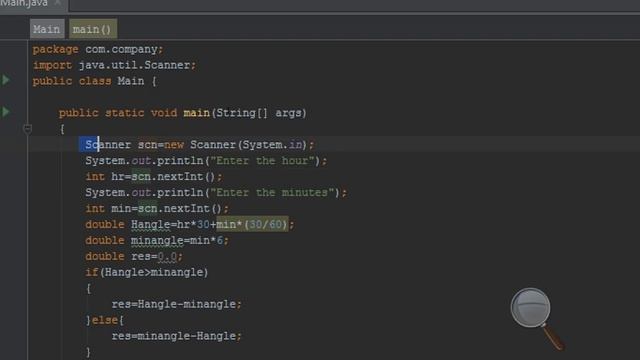The width and height of the screenshot is (640, 360).
Task: Click 'String[] args' parameter text
Action: (x=259, y=113)
